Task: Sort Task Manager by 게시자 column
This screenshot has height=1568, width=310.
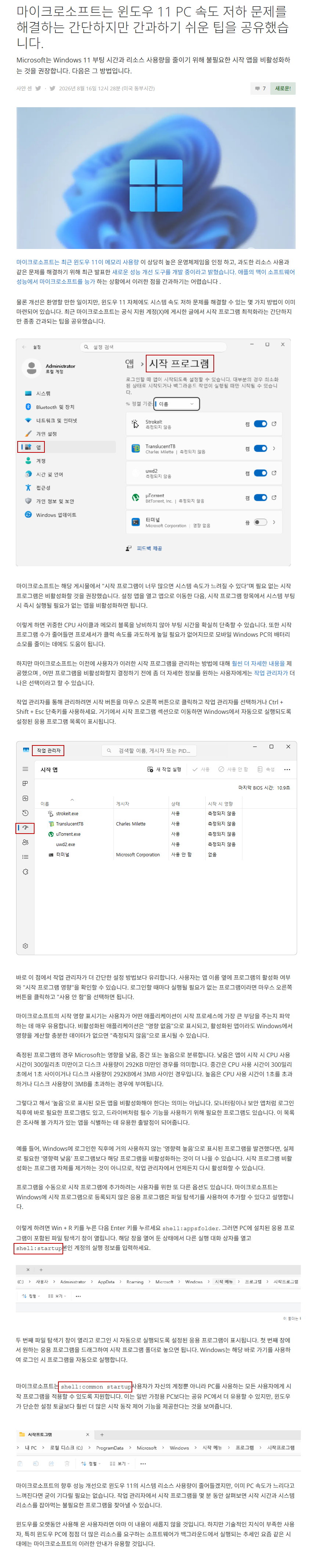Action: click(x=122, y=803)
